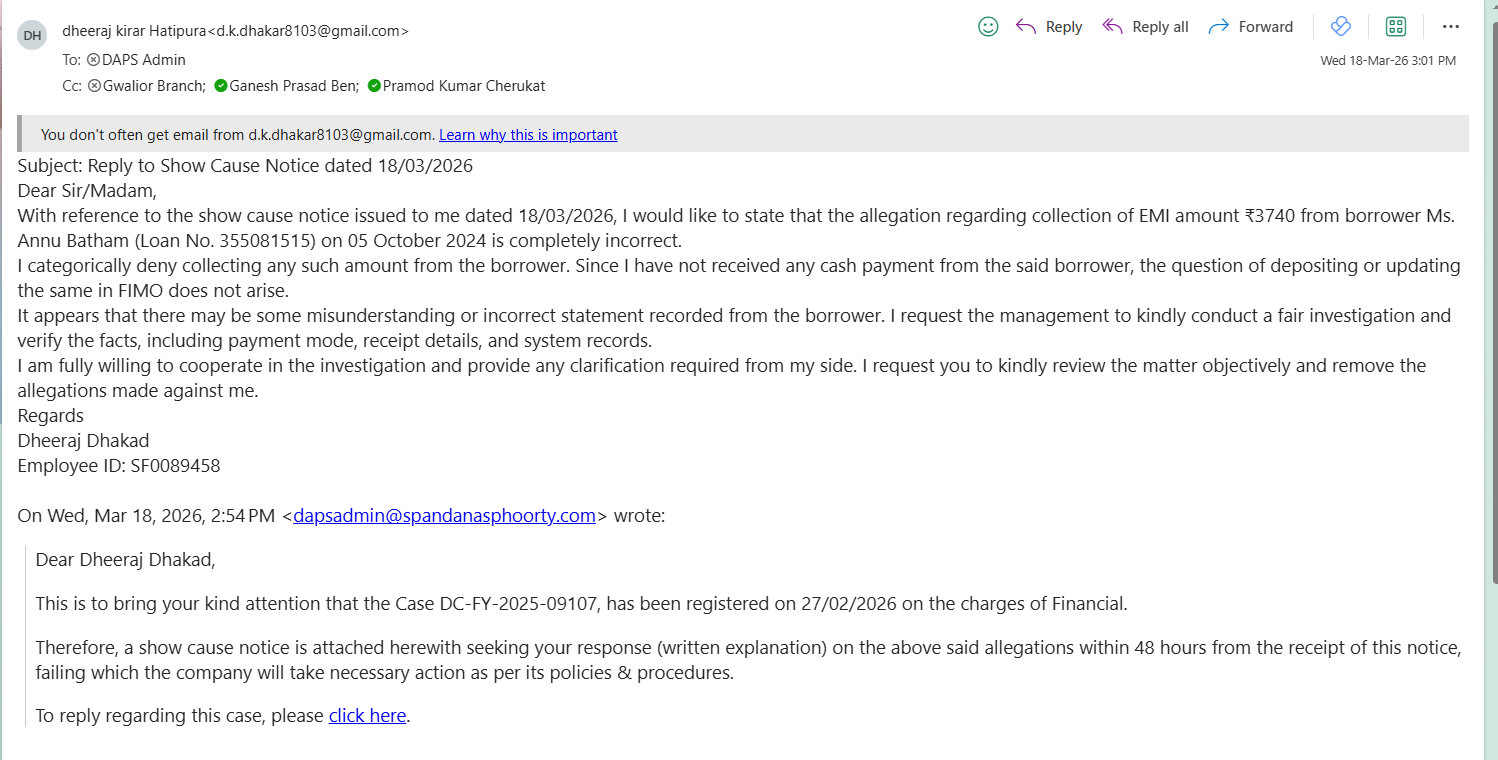Open the blue Viva Insights icon

point(1341,27)
